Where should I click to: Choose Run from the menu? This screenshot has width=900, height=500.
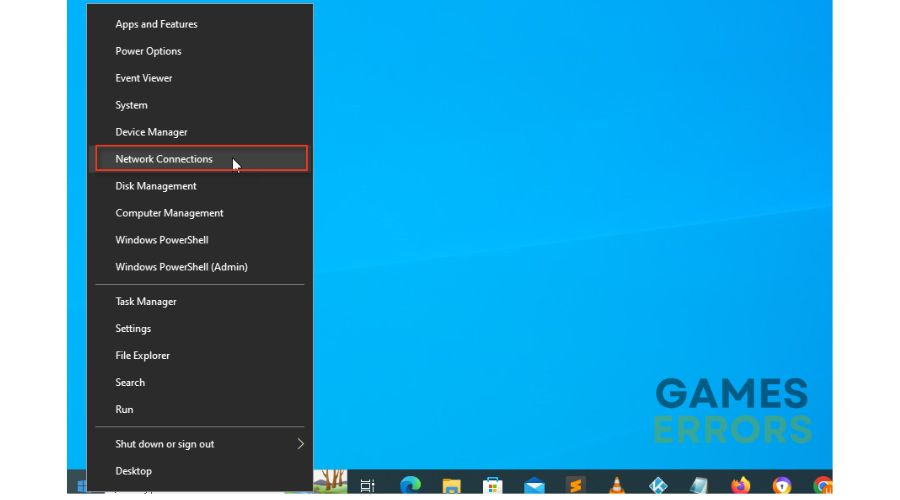point(124,409)
